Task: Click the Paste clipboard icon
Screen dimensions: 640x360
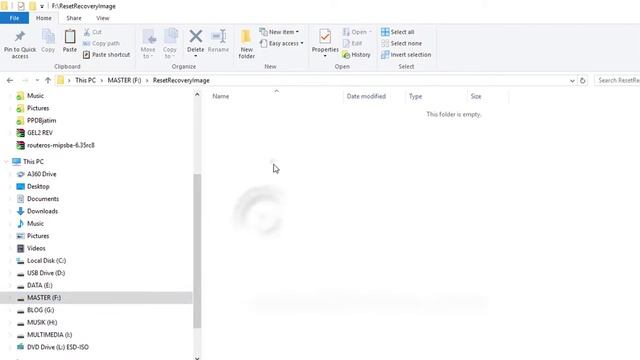Action: (x=70, y=36)
